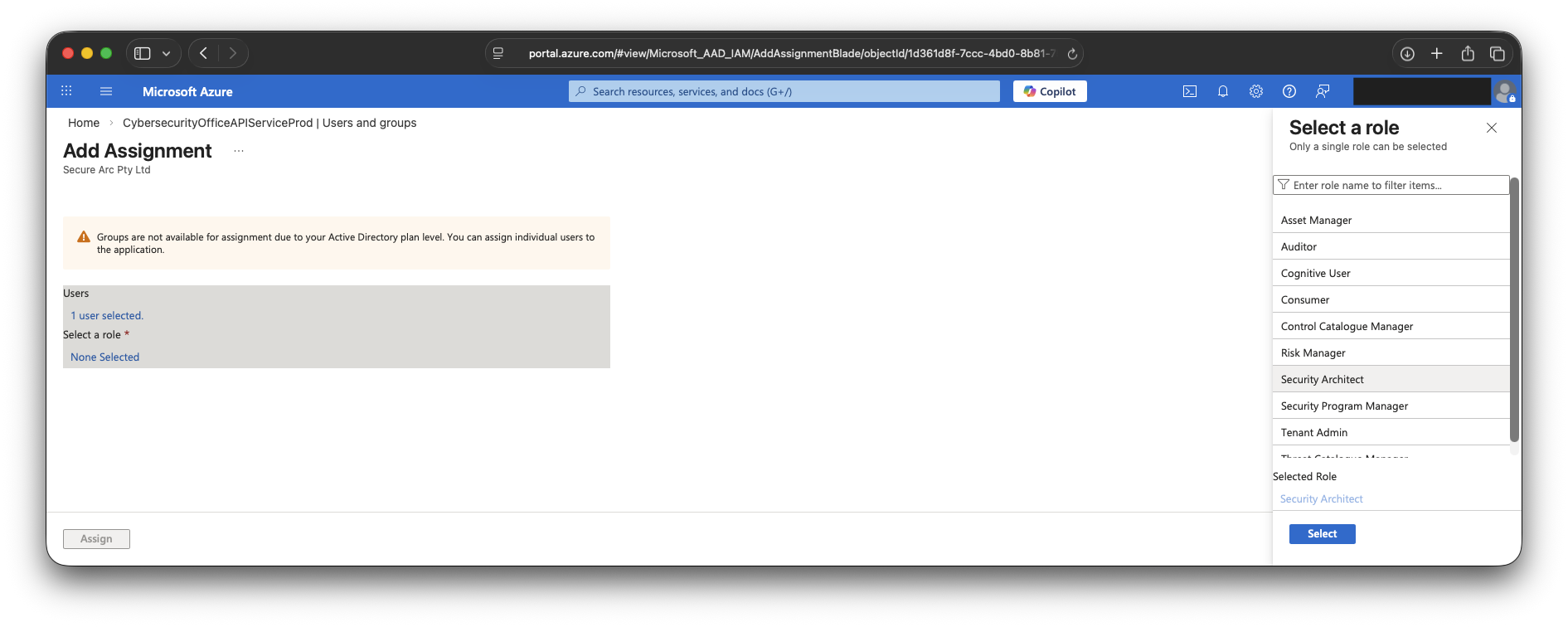1568x627 pixels.
Task: Open the 'None Selected' role link
Action: coord(104,357)
